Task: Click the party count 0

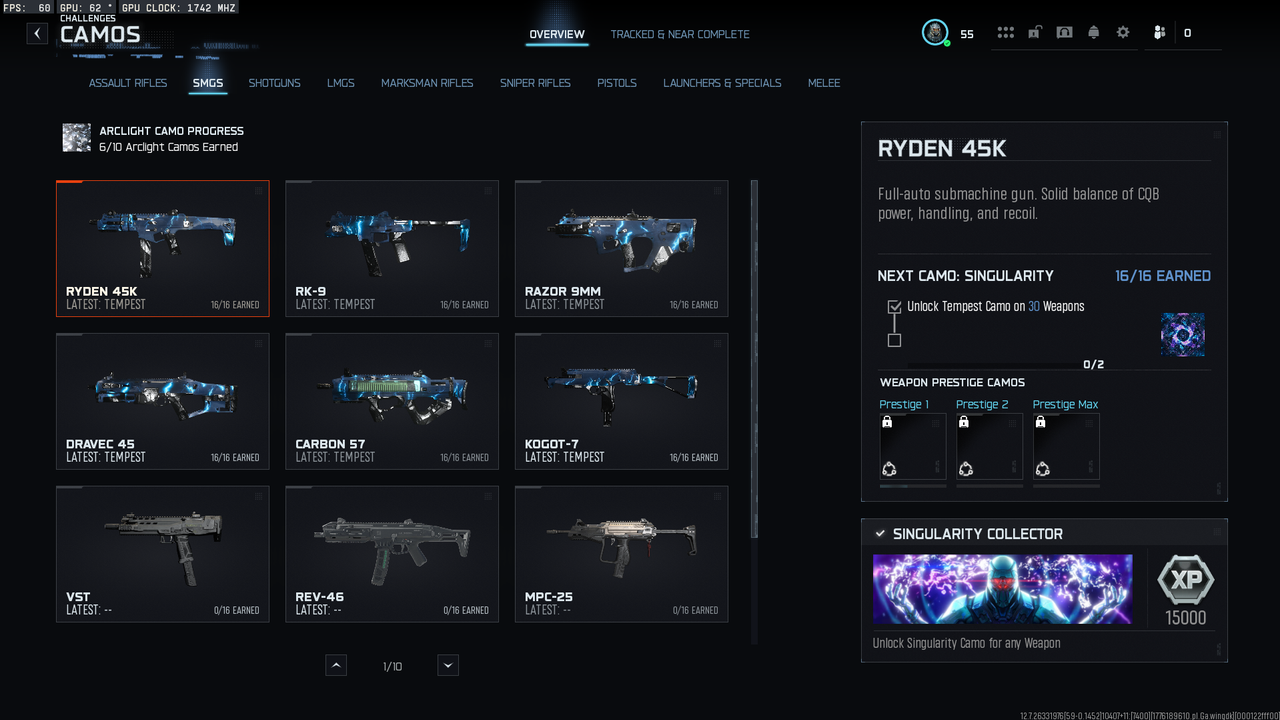Action: (x=1187, y=34)
